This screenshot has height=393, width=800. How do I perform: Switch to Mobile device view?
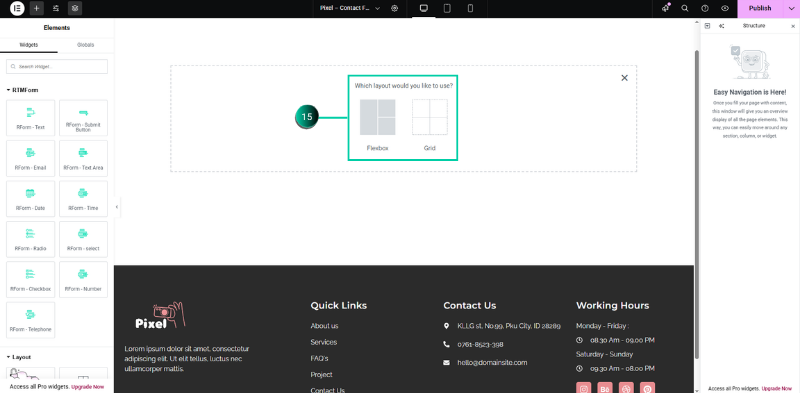tap(470, 8)
